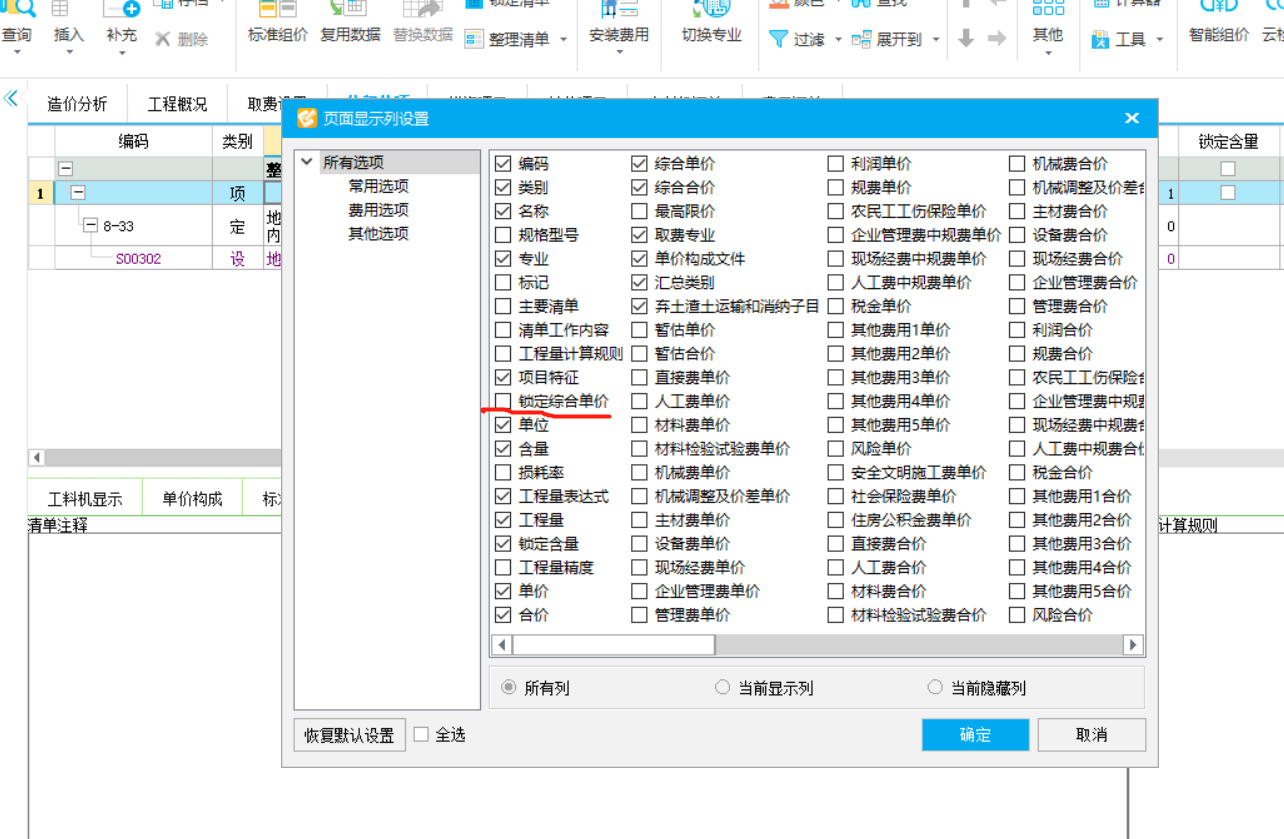Click the 替换数据 tool
This screenshot has height=839, width=1284.
[422, 22]
